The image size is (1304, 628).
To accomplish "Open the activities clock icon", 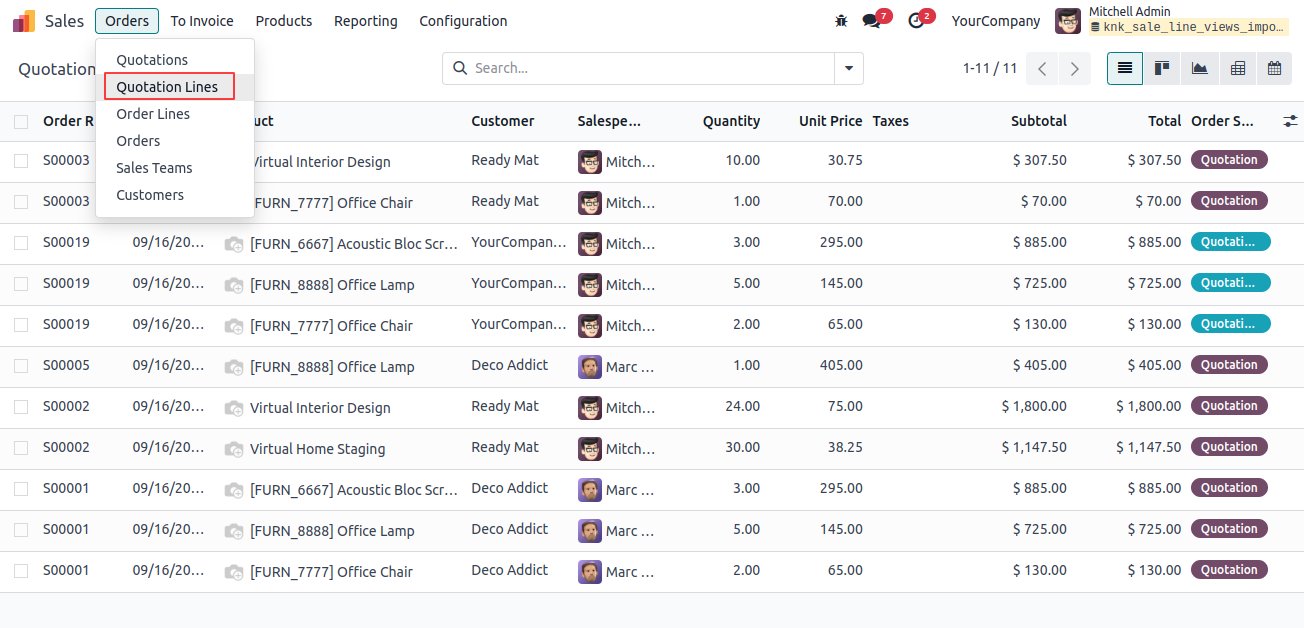I will 916,21.
